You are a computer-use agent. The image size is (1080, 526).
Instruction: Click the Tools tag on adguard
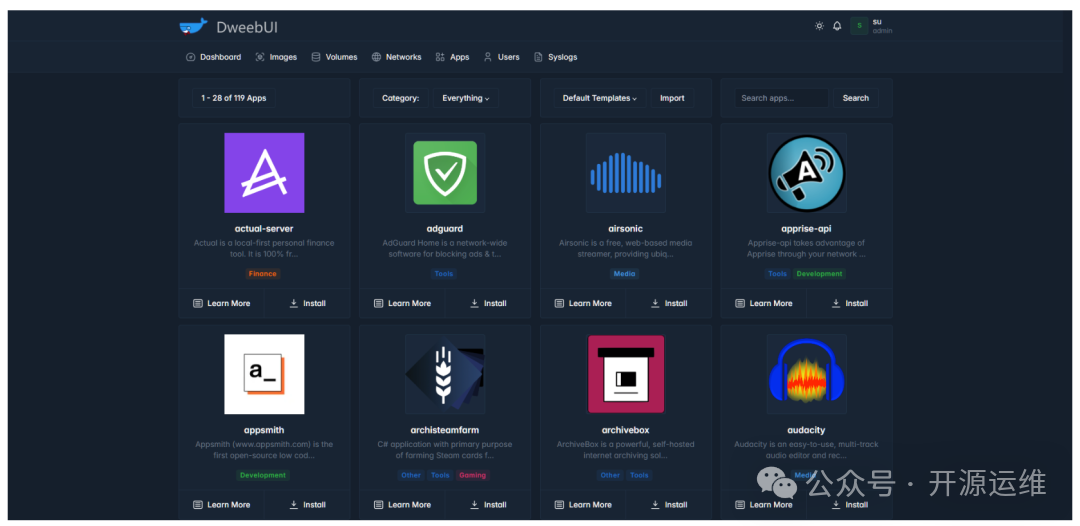(x=444, y=274)
